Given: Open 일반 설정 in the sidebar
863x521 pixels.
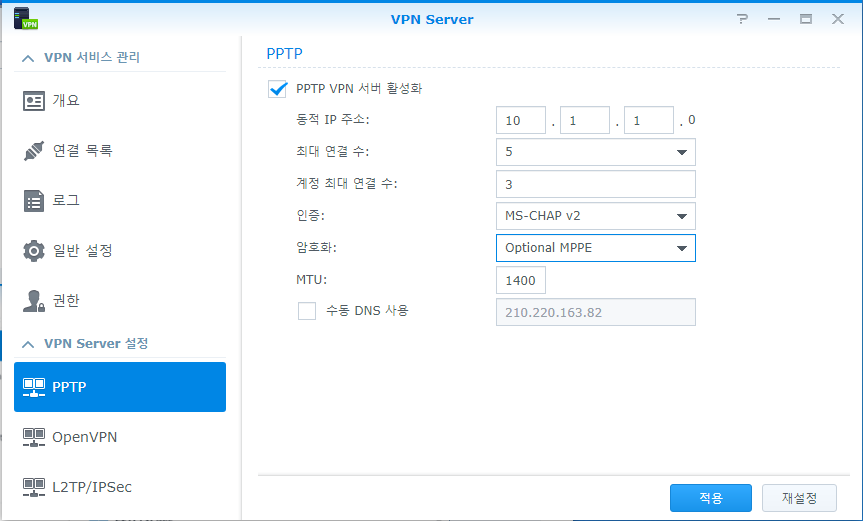Looking at the screenshot, I should [120, 251].
